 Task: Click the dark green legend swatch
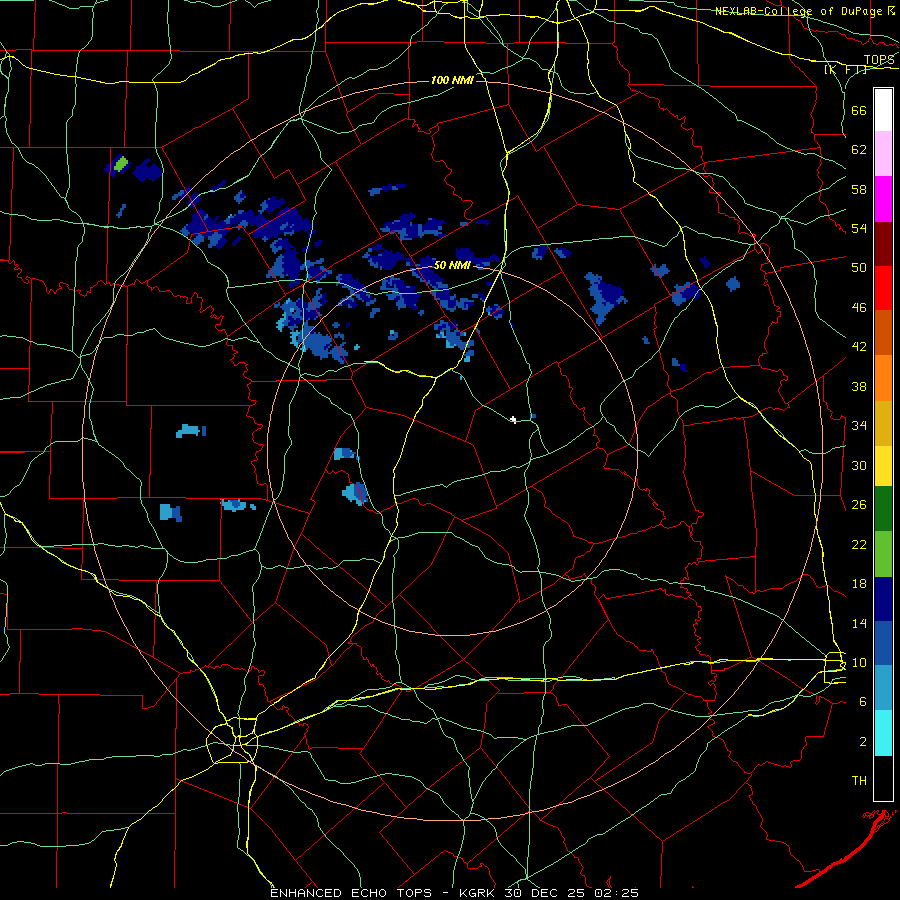click(883, 509)
